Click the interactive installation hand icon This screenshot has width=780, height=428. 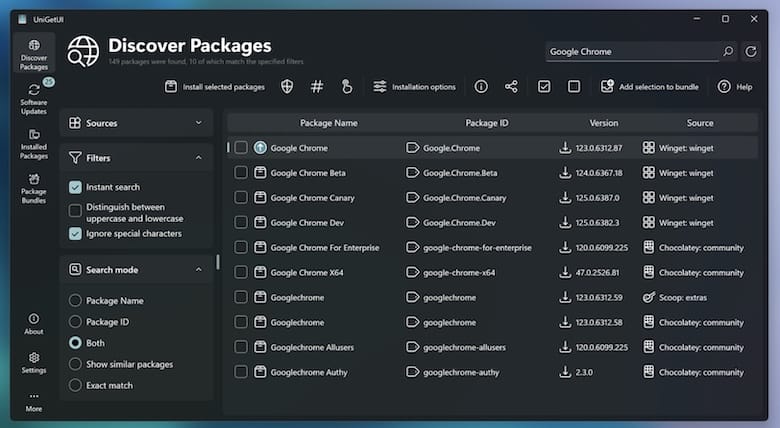click(347, 87)
